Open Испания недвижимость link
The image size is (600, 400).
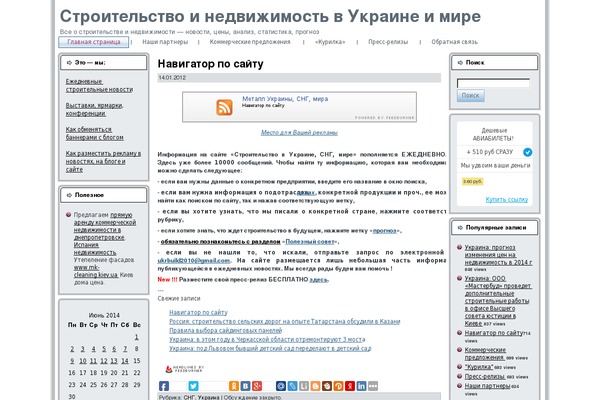coord(95,249)
